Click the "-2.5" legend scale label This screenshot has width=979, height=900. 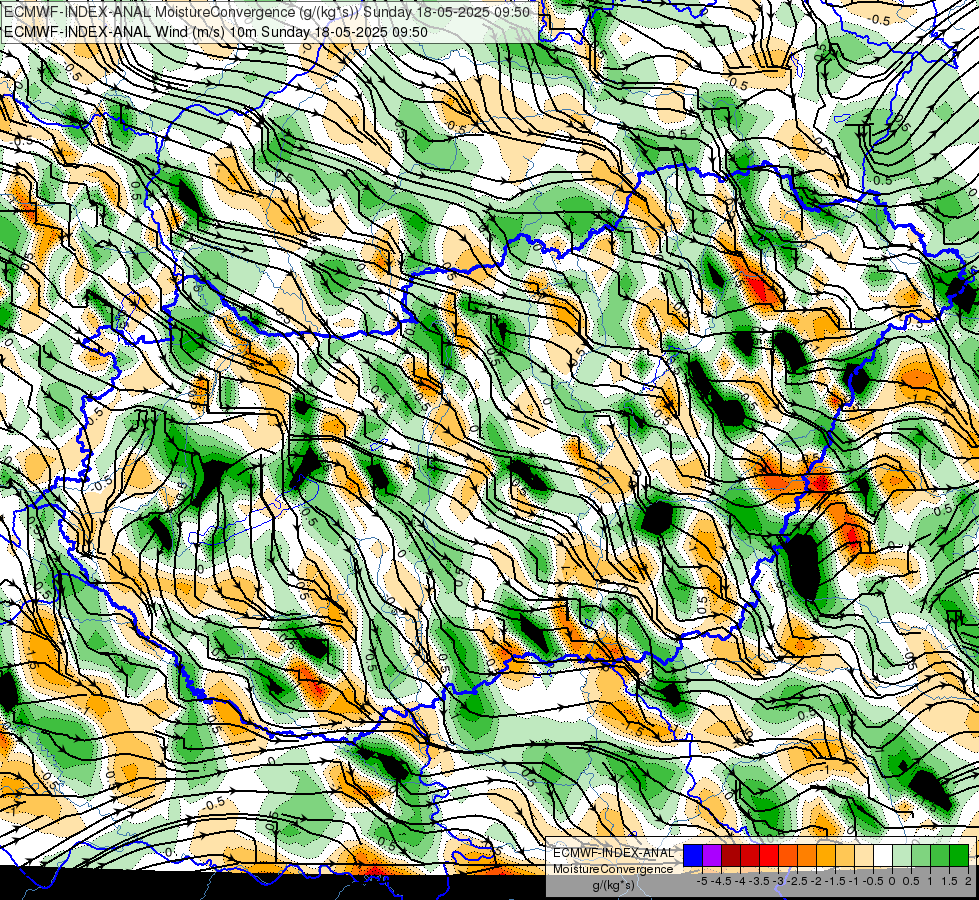pos(799,881)
